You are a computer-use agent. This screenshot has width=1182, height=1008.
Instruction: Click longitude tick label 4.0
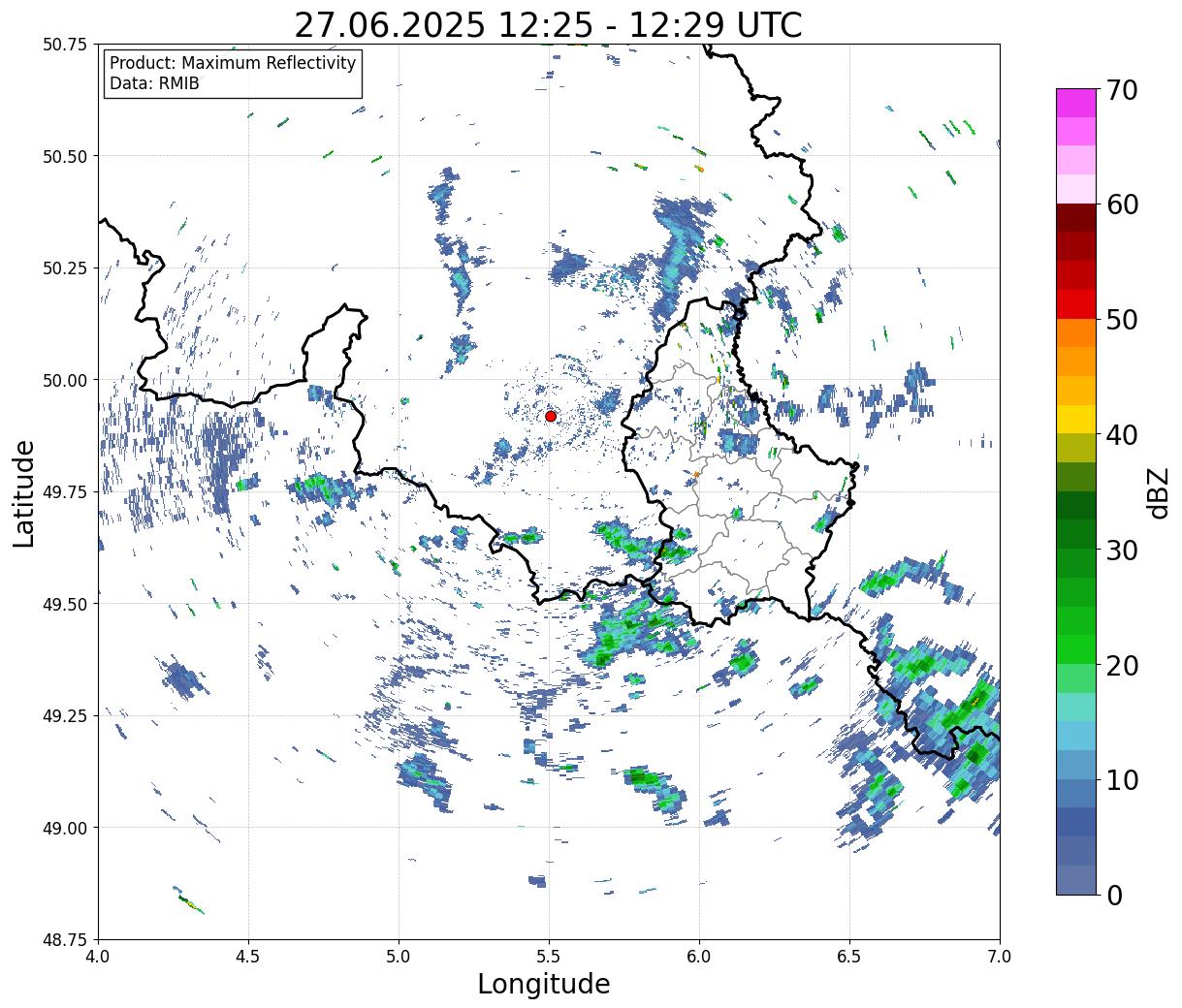click(x=99, y=957)
